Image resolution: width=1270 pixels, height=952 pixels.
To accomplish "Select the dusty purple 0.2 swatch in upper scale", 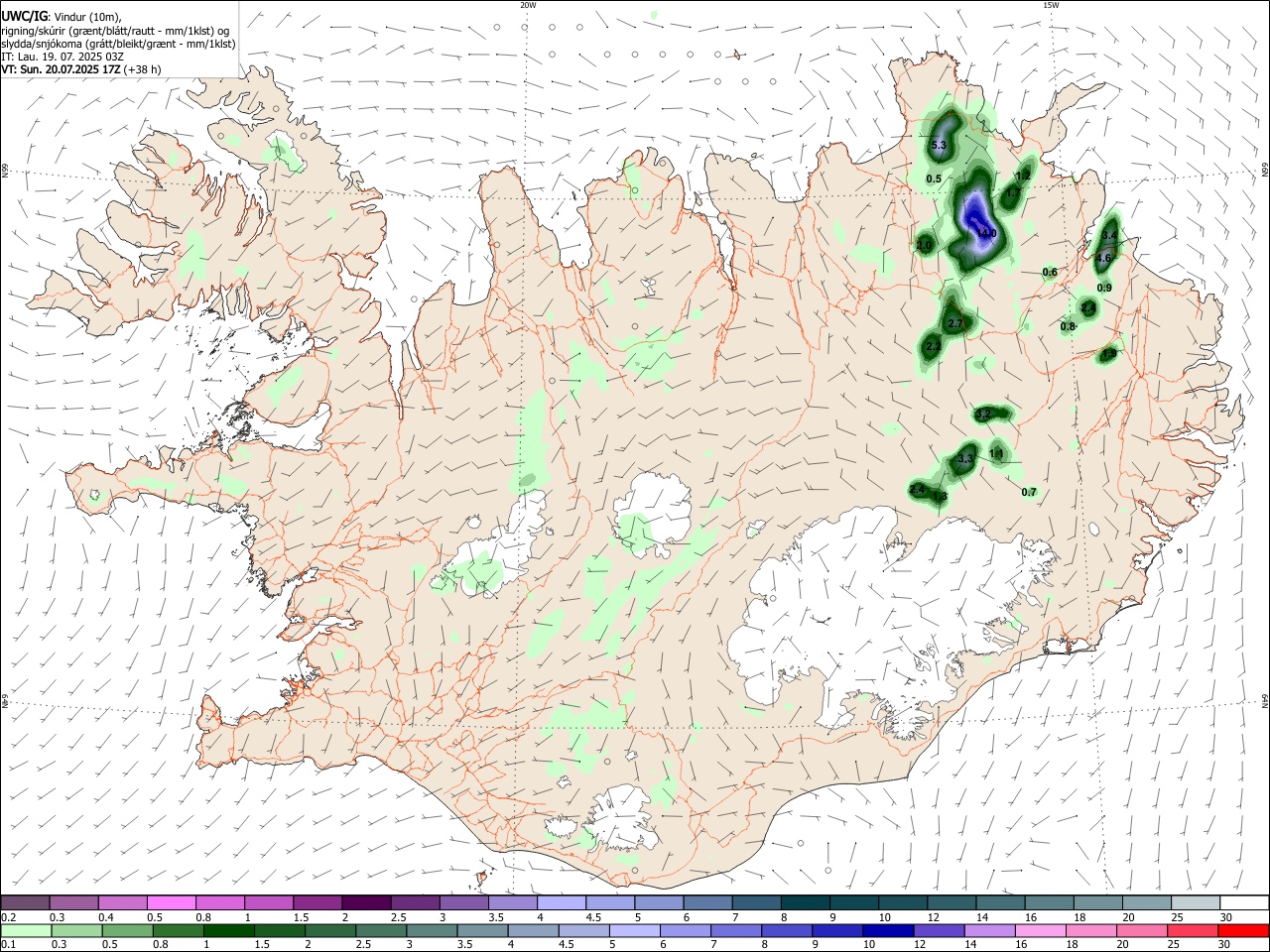I will (x=26, y=903).
